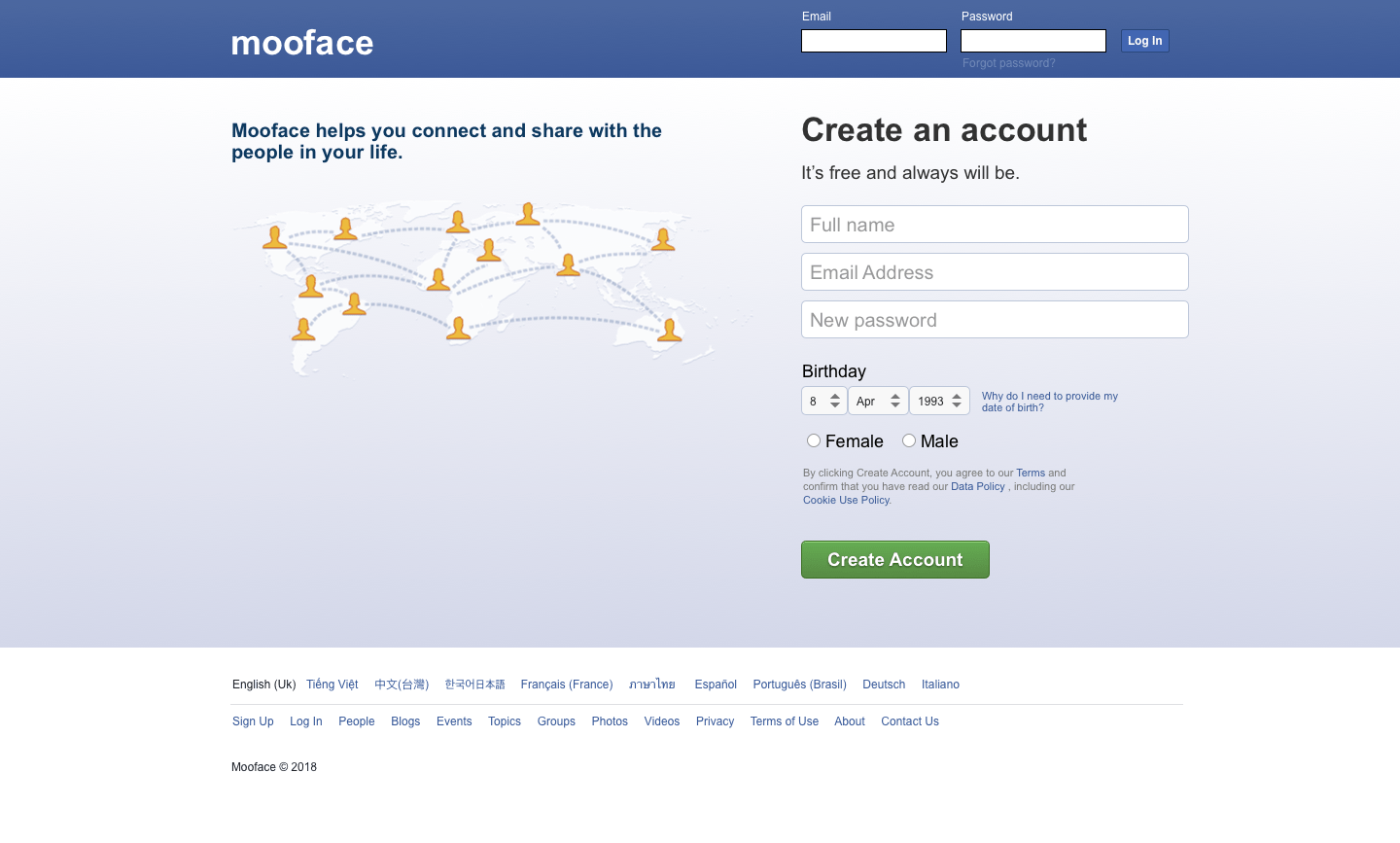This screenshot has height=843, width=1400.
Task: Click the New password field
Action: point(995,319)
